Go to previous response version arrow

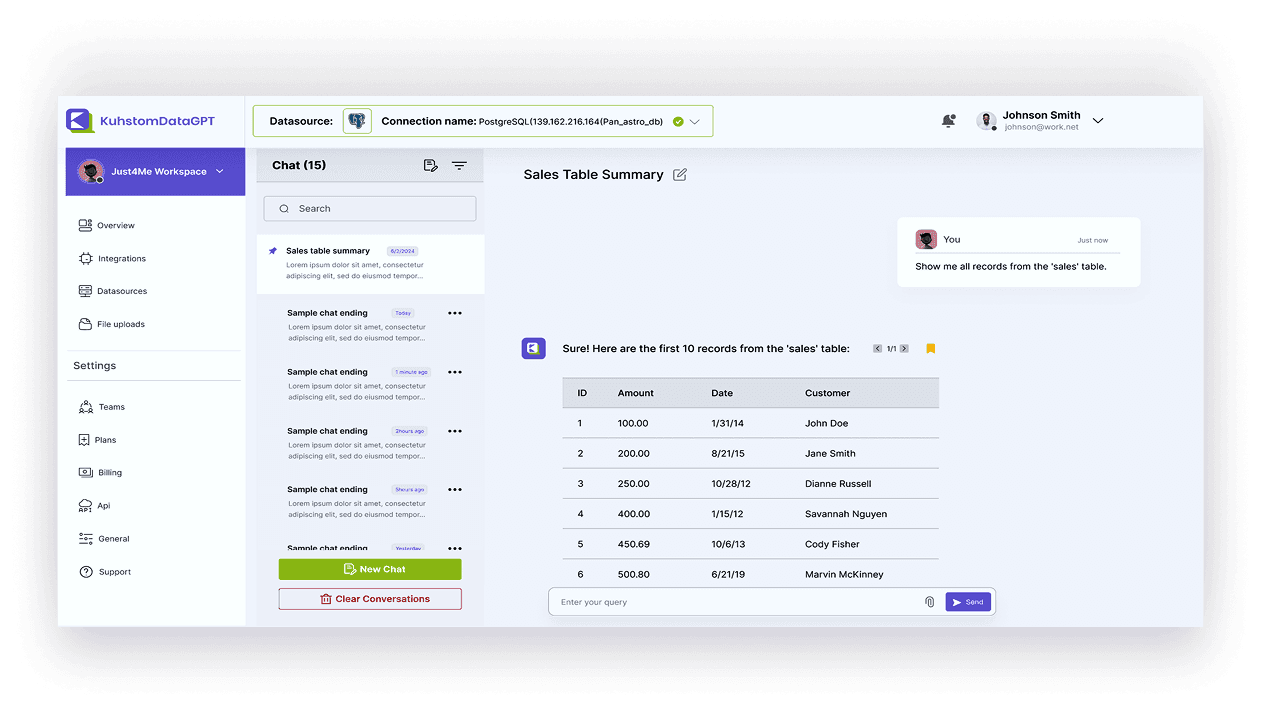pyautogui.click(x=877, y=349)
